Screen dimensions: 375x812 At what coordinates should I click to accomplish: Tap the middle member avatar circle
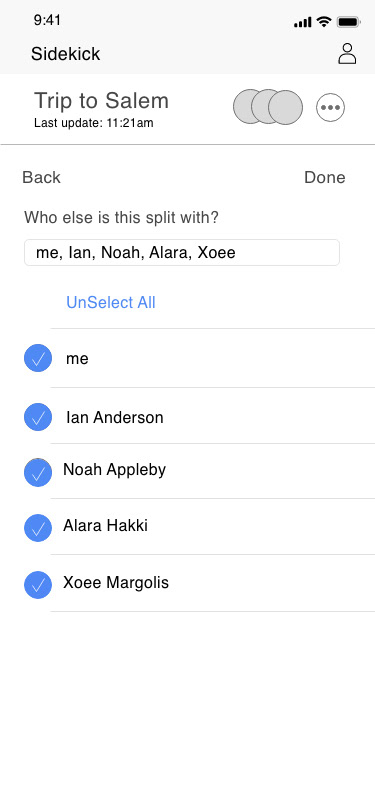(268, 107)
